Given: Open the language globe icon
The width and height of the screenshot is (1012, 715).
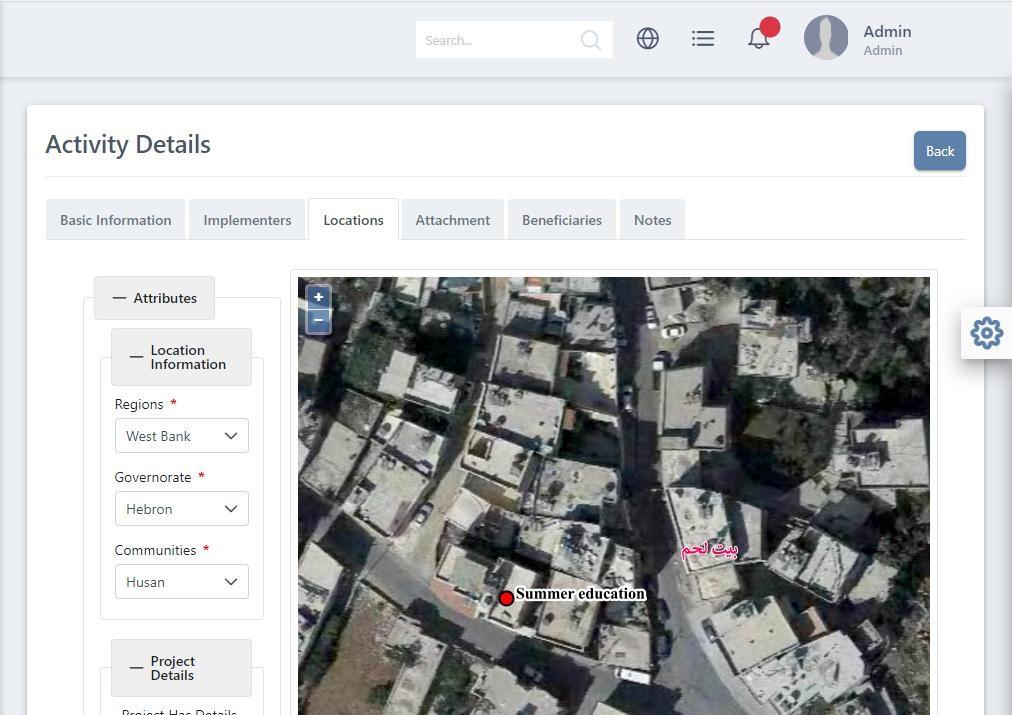Looking at the screenshot, I should tap(647, 39).
